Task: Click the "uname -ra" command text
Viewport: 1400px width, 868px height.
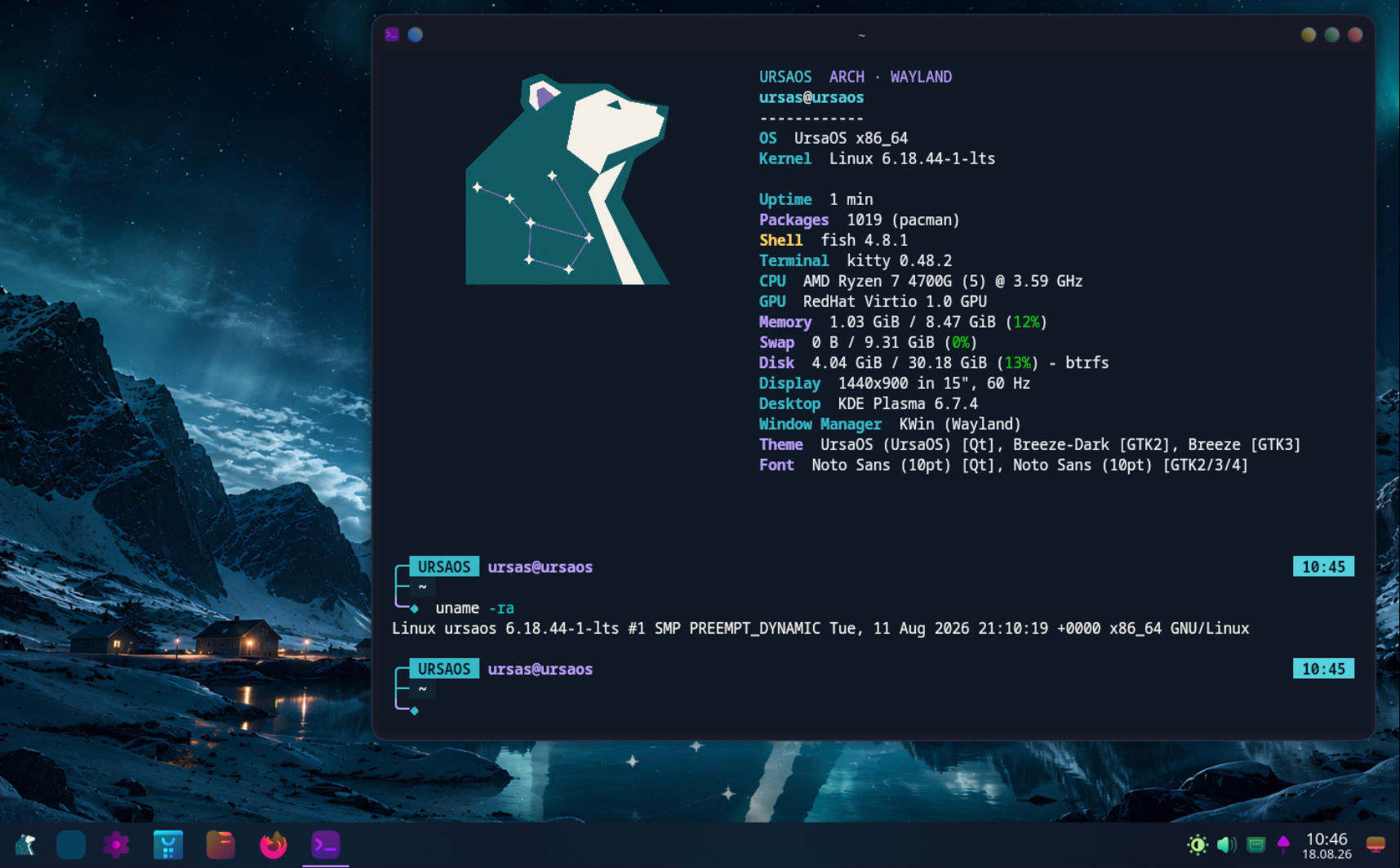Action: click(475, 608)
